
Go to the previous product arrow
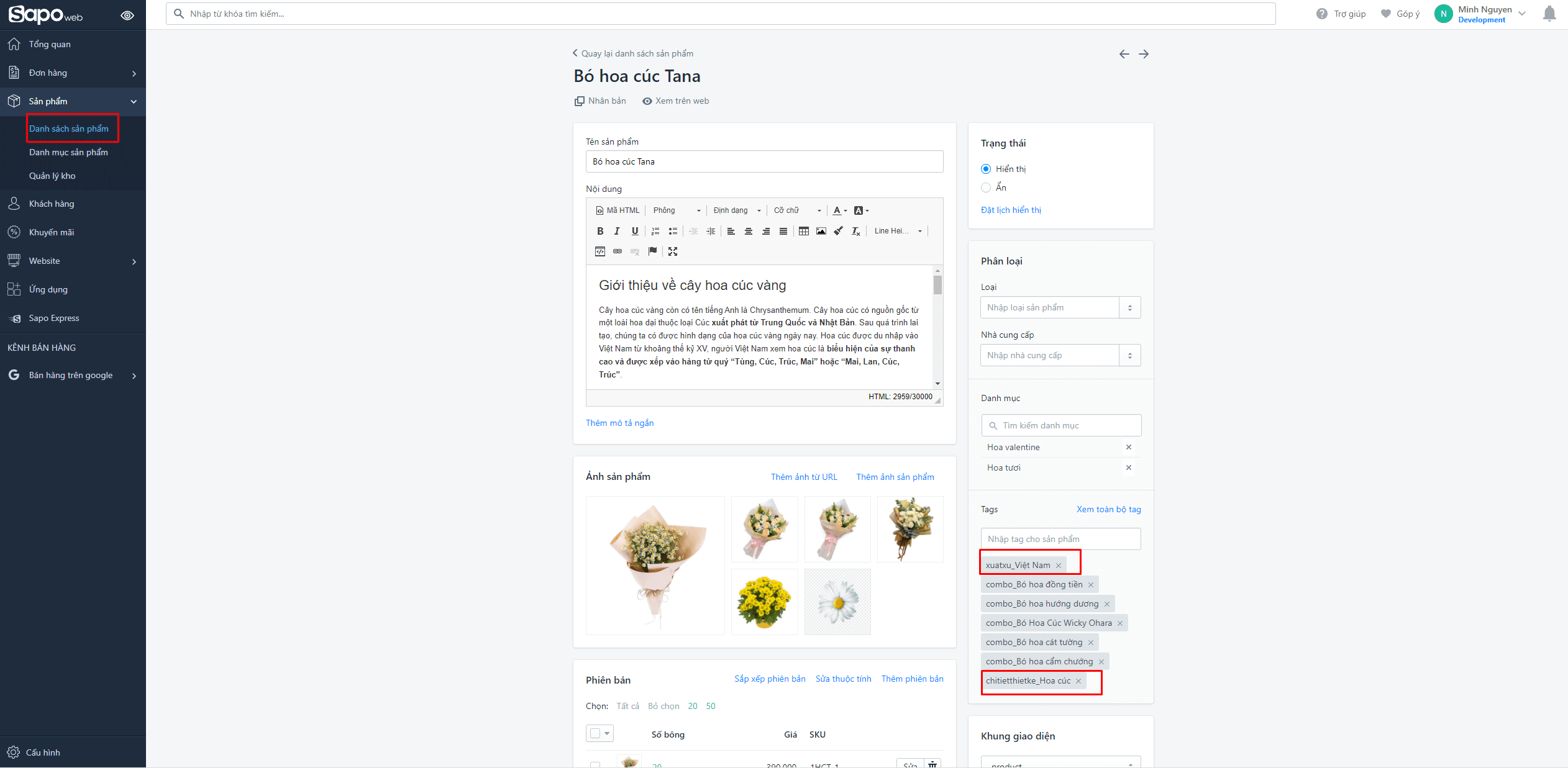pyautogui.click(x=1124, y=54)
